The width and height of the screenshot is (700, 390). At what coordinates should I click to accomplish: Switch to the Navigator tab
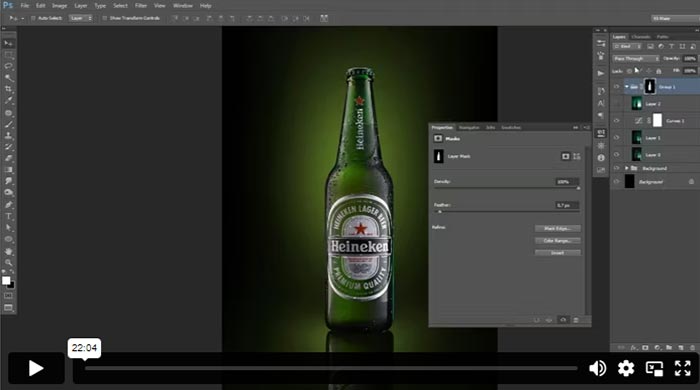coord(469,128)
